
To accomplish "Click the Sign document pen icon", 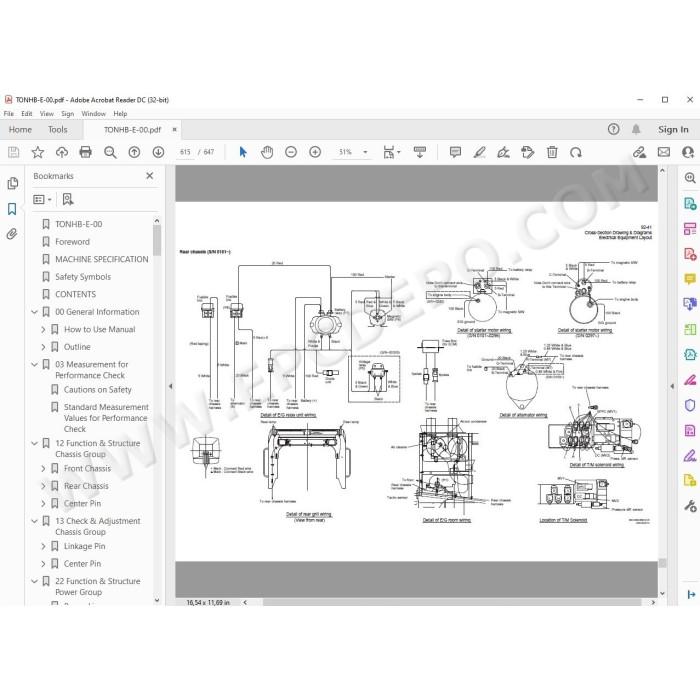I will [x=504, y=152].
